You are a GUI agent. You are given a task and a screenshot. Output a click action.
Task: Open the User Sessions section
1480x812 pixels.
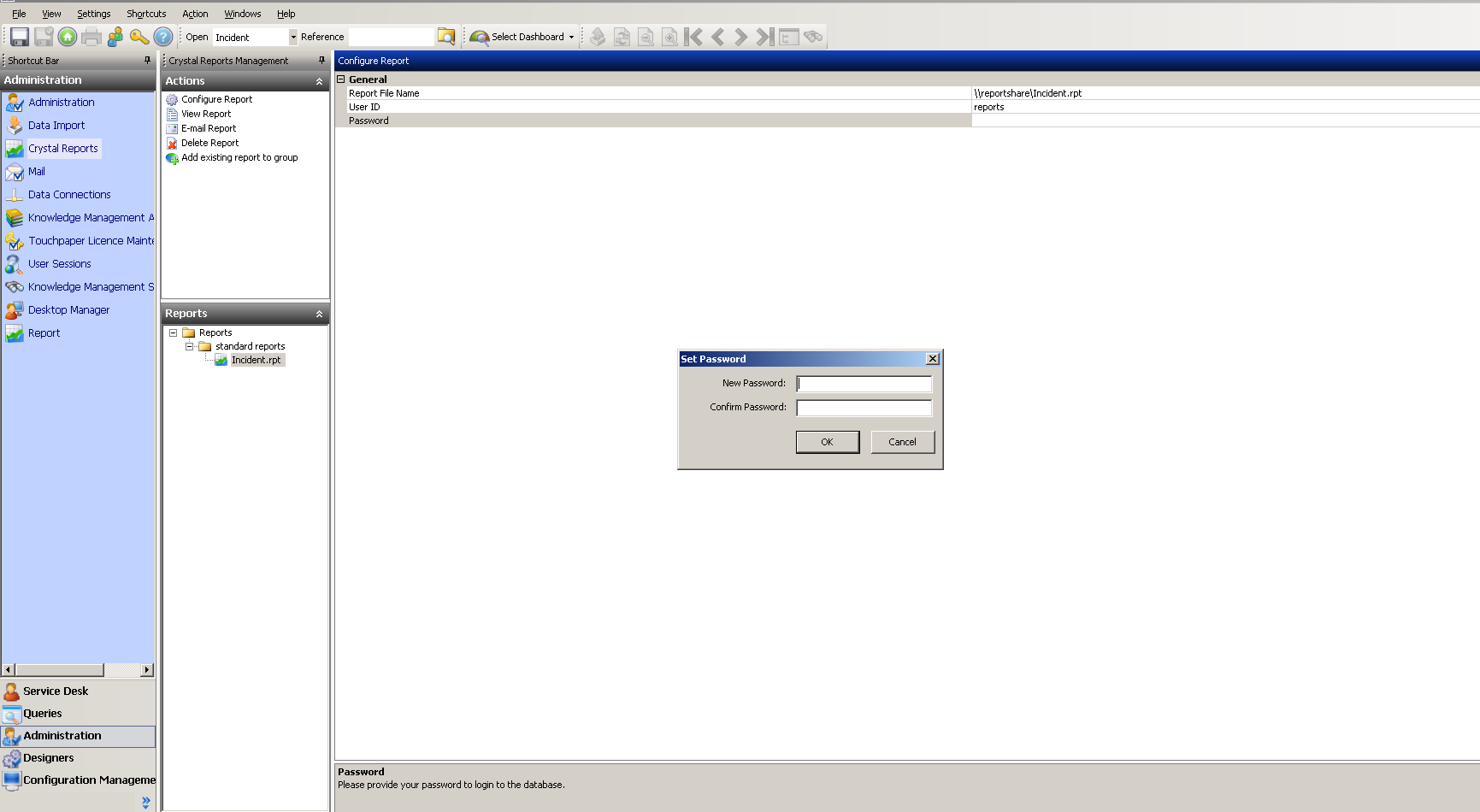[x=59, y=263]
